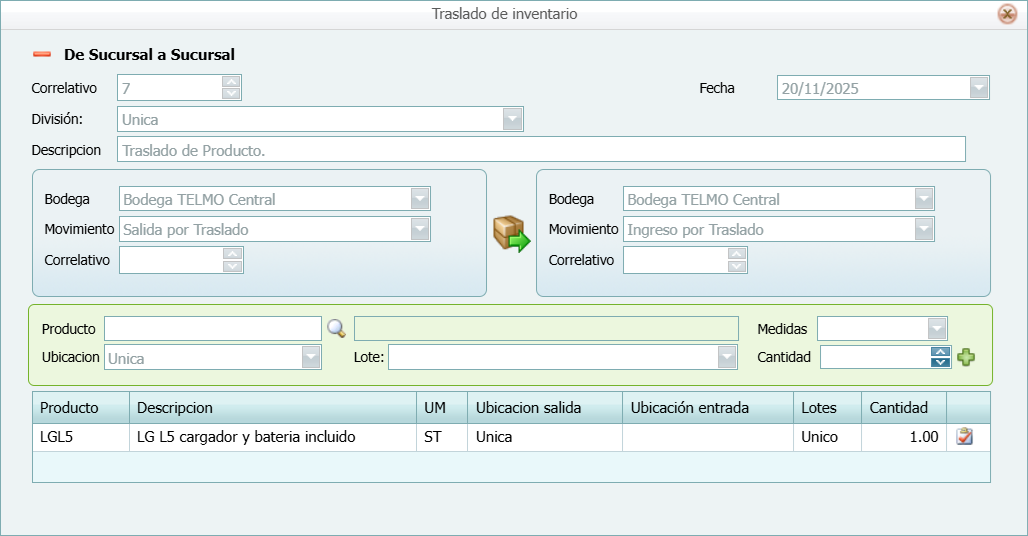Open the Salida por Traslado dropdown

coord(420,229)
